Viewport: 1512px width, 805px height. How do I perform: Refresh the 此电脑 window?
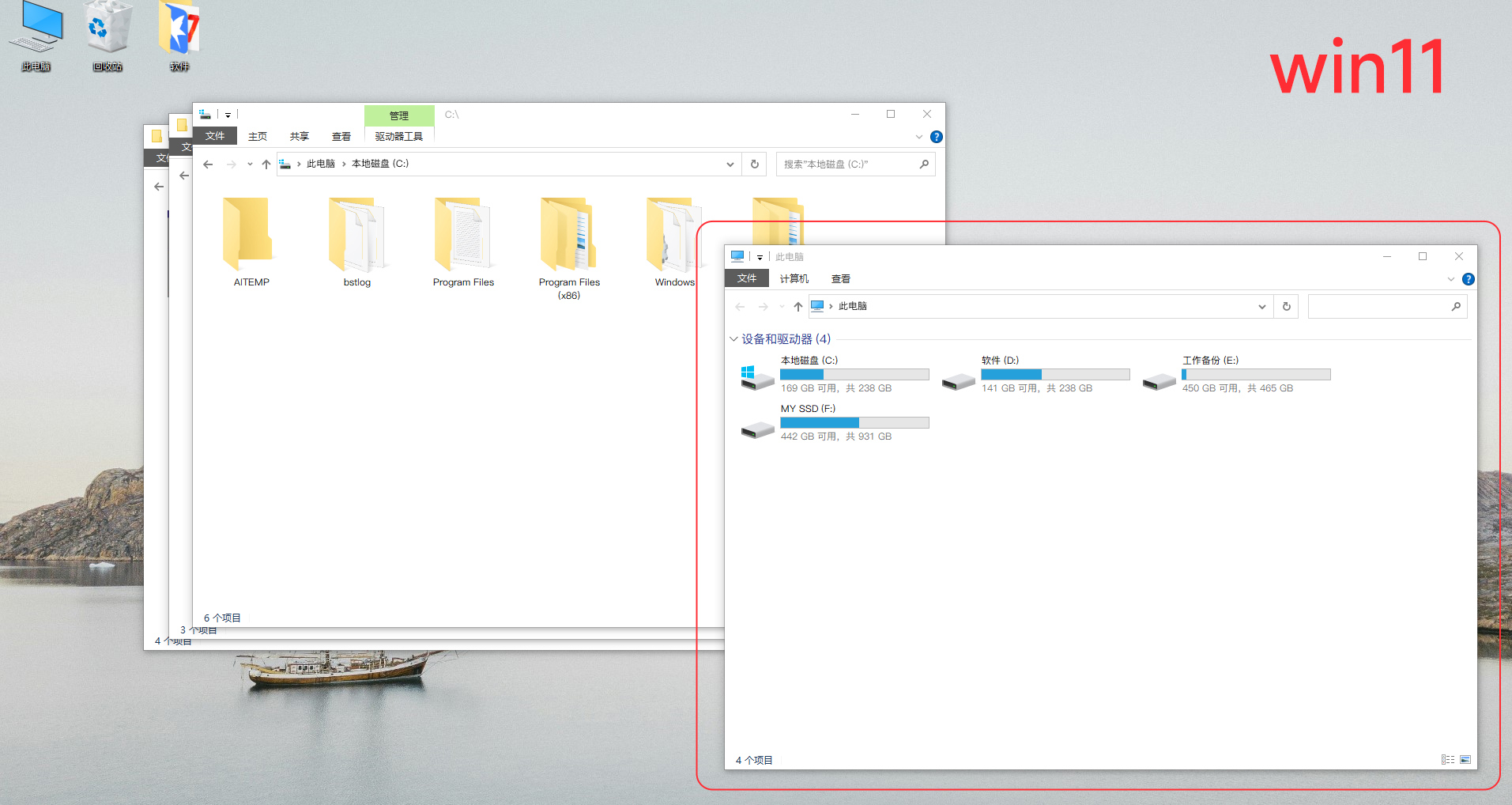click(x=1287, y=307)
